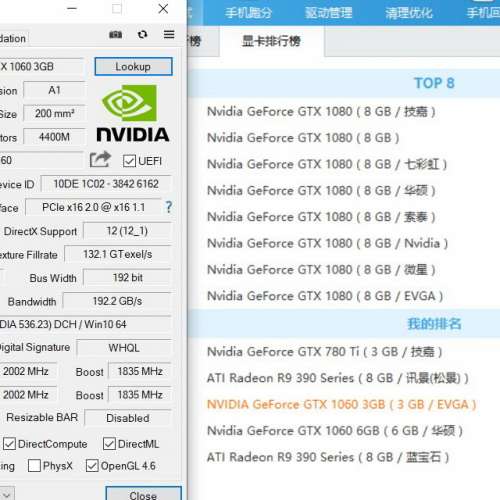The image size is (500, 500).
Task: Select GTX 1080 8 GB Nvidia entry
Action: tap(328, 243)
